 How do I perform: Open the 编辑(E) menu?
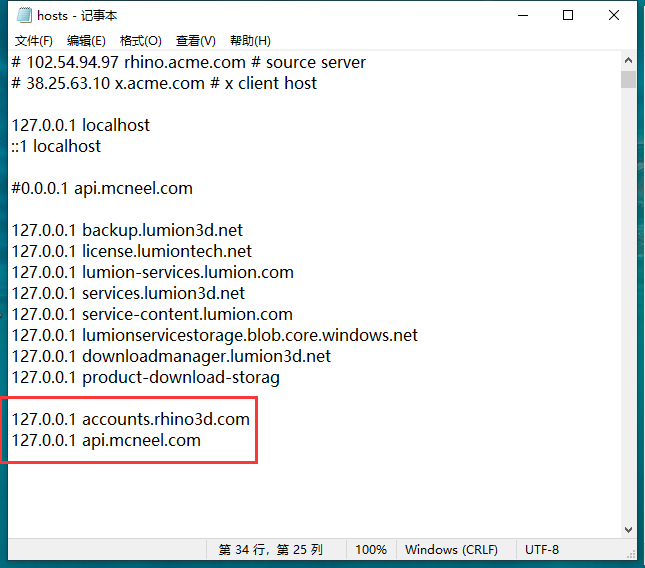coord(86,41)
